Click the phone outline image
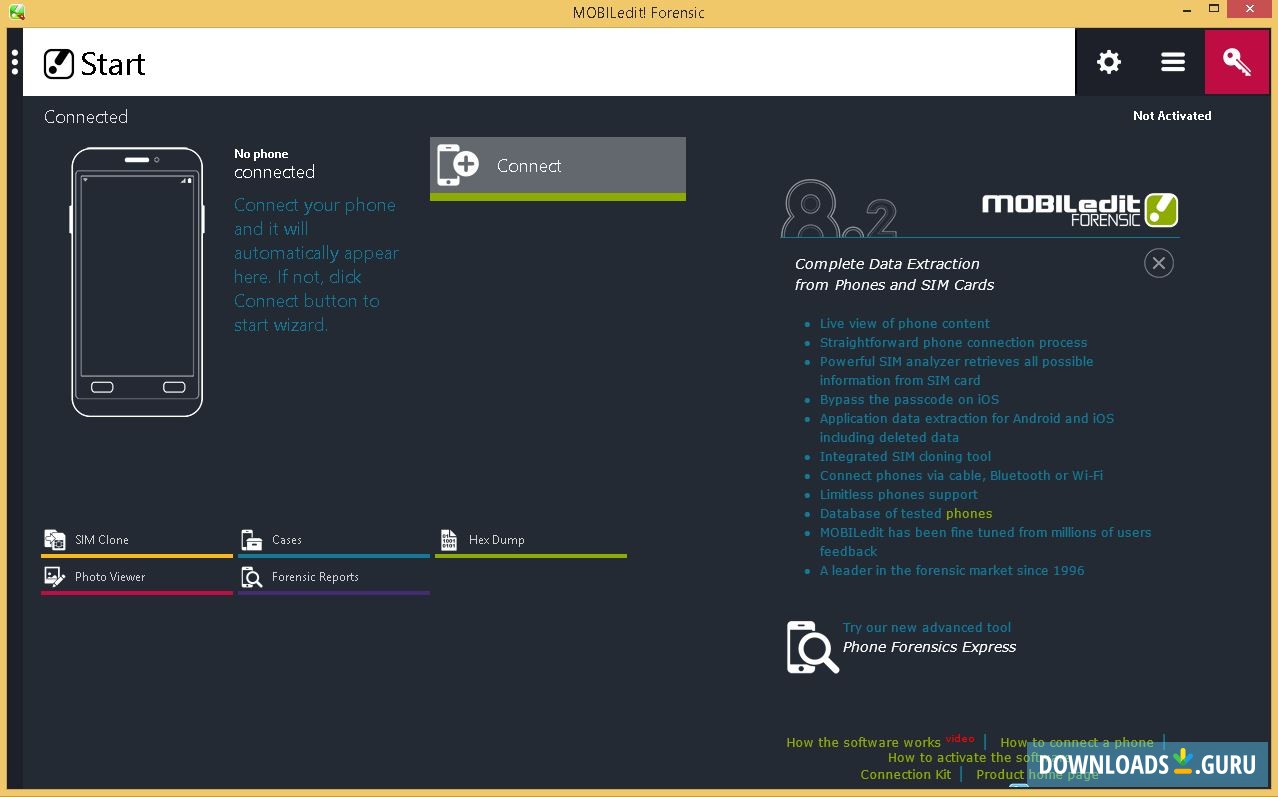Image resolution: width=1278 pixels, height=797 pixels. (137, 282)
